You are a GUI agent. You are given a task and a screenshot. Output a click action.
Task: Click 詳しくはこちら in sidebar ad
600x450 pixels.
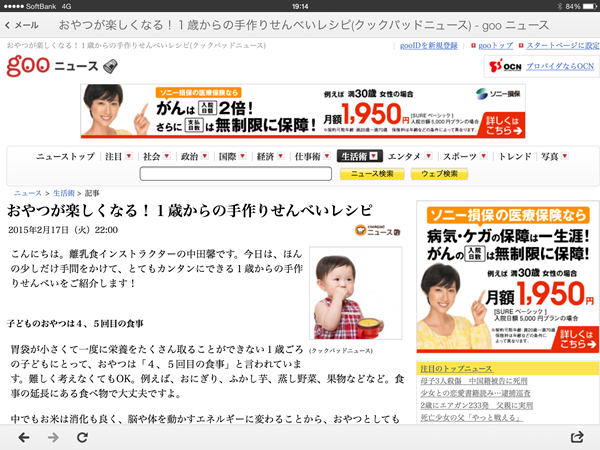click(x=578, y=339)
